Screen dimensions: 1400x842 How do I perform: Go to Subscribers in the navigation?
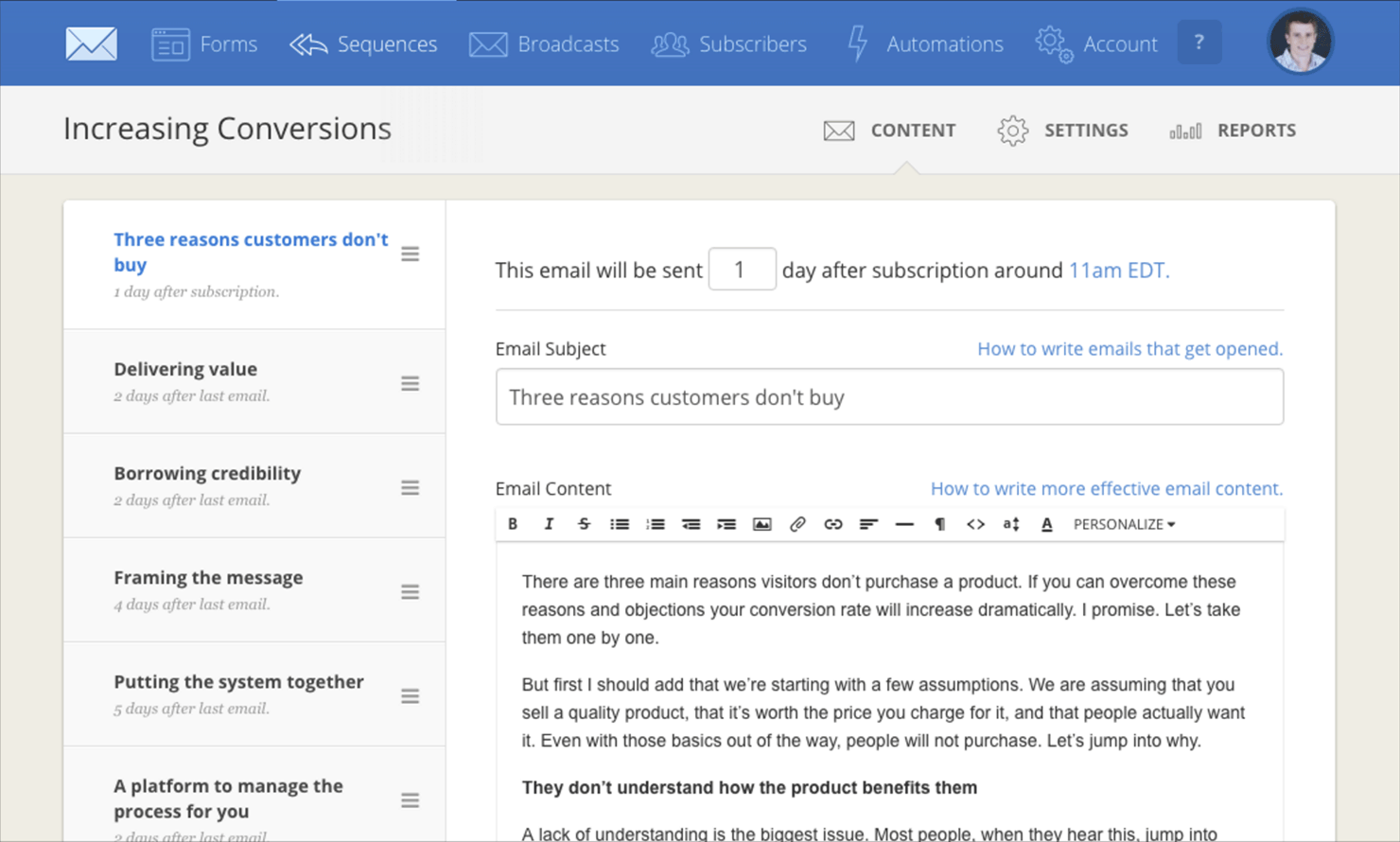(728, 44)
